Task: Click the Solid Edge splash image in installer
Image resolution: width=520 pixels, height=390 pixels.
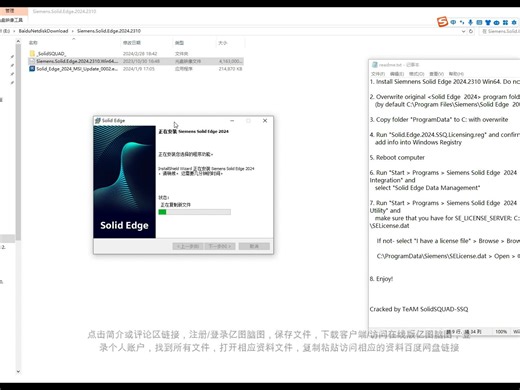Action: [x=124, y=182]
